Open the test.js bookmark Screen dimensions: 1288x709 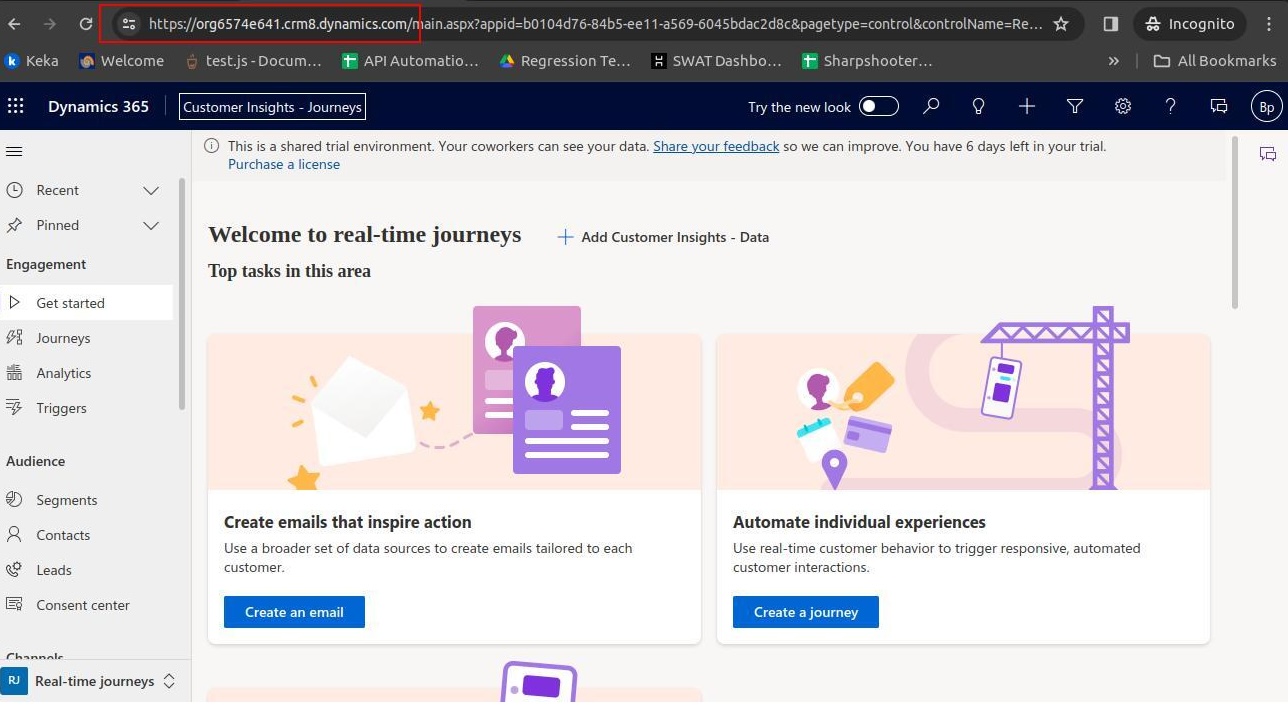pyautogui.click(x=253, y=61)
